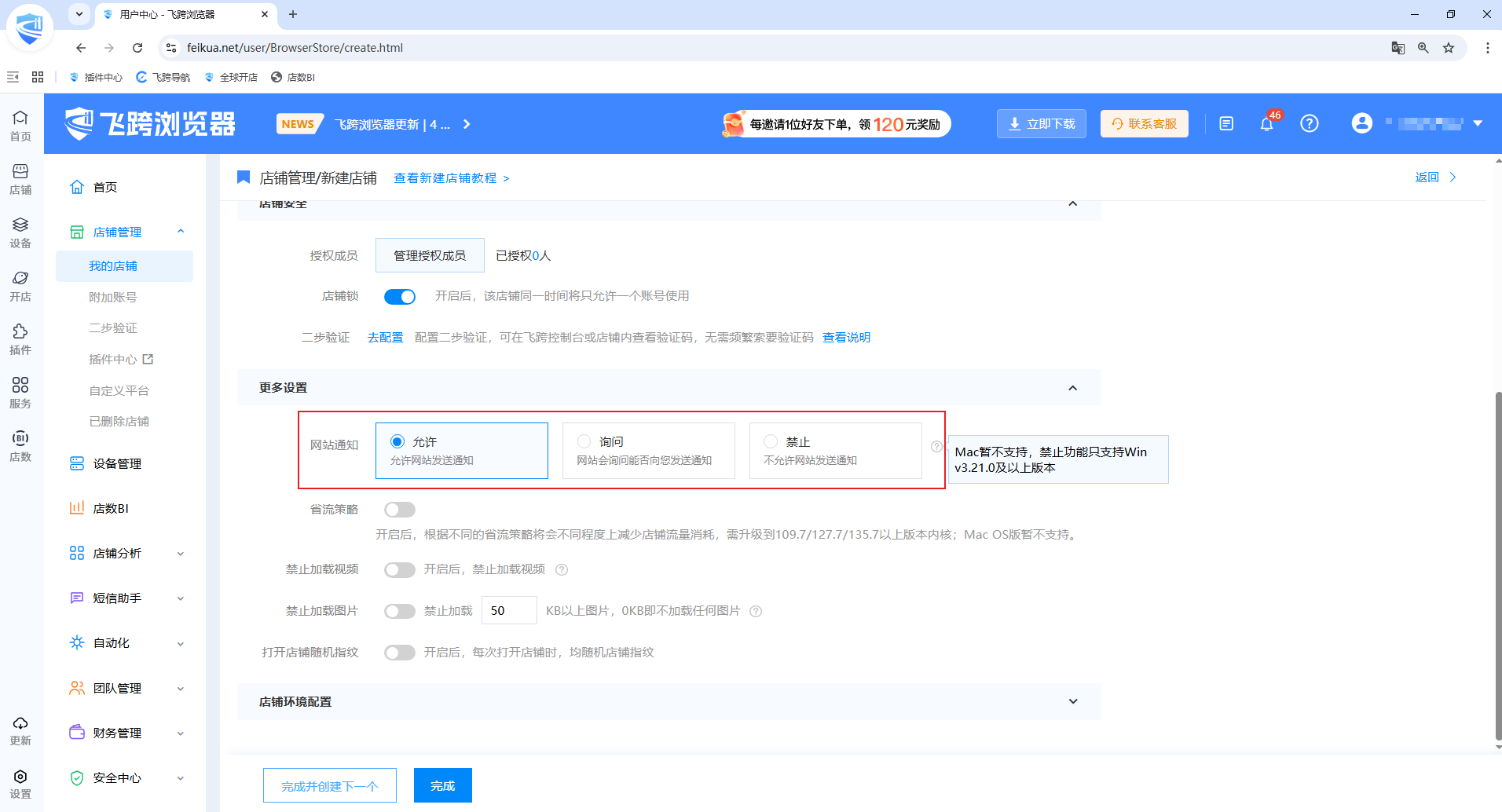Click the 完成并创建下一个 button
Viewport: 1502px width, 812px height.
330,785
